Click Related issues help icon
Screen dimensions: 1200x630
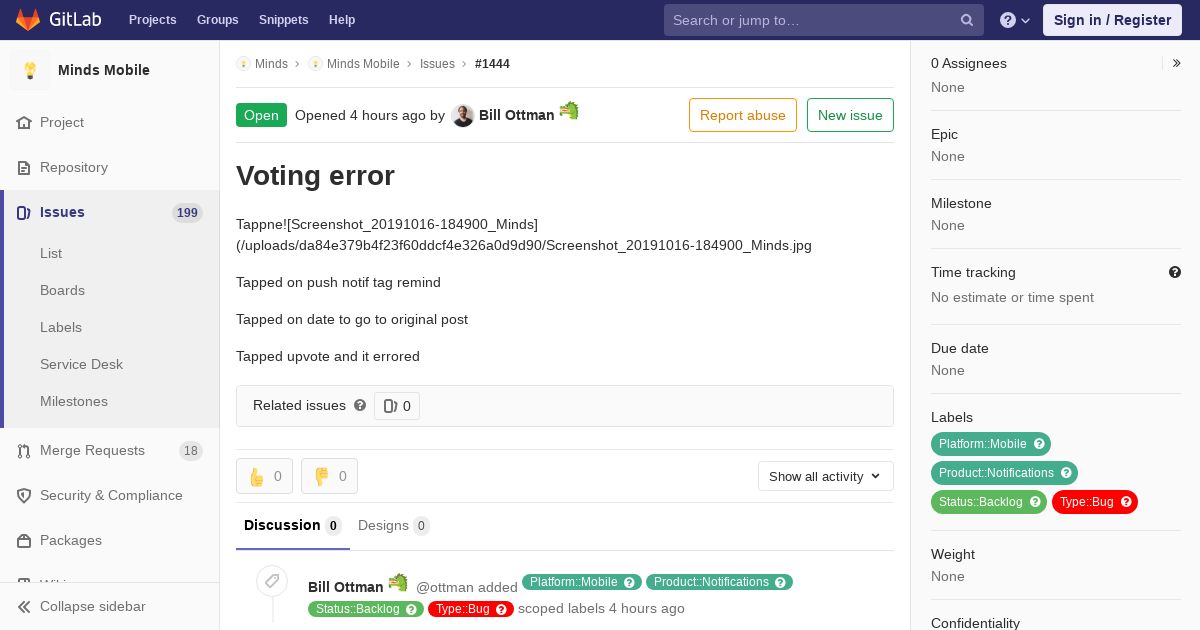[x=360, y=405]
